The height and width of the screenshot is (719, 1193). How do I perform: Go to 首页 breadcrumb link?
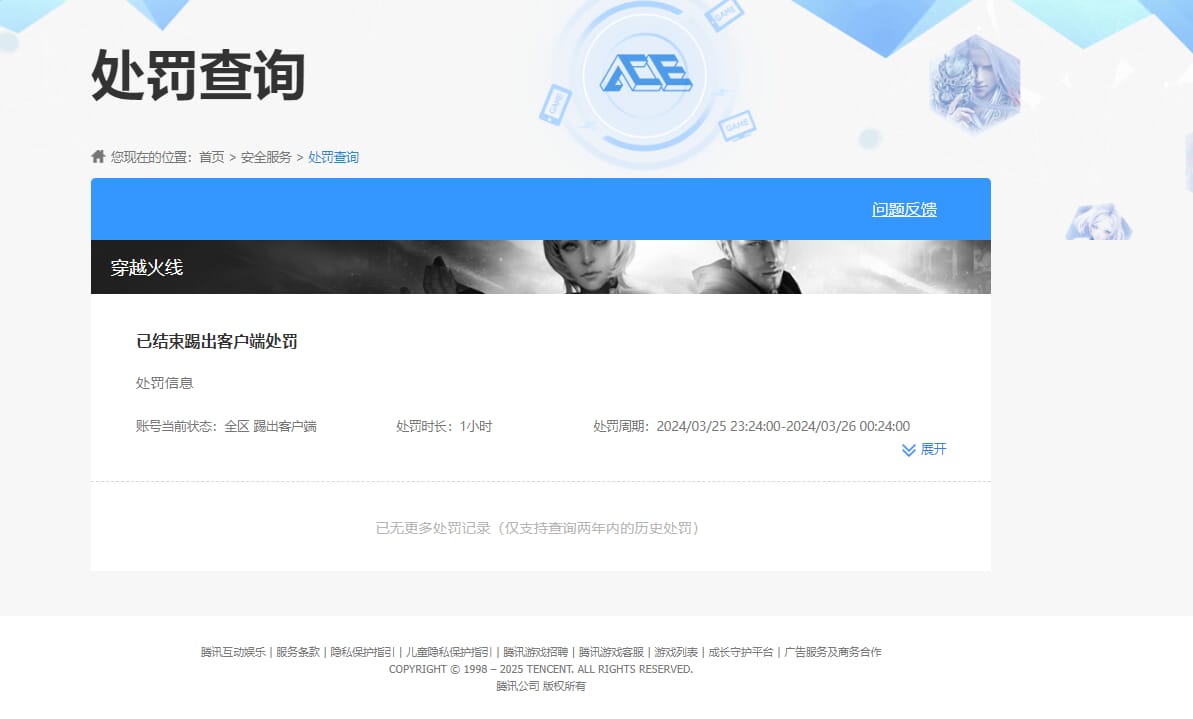coord(212,157)
